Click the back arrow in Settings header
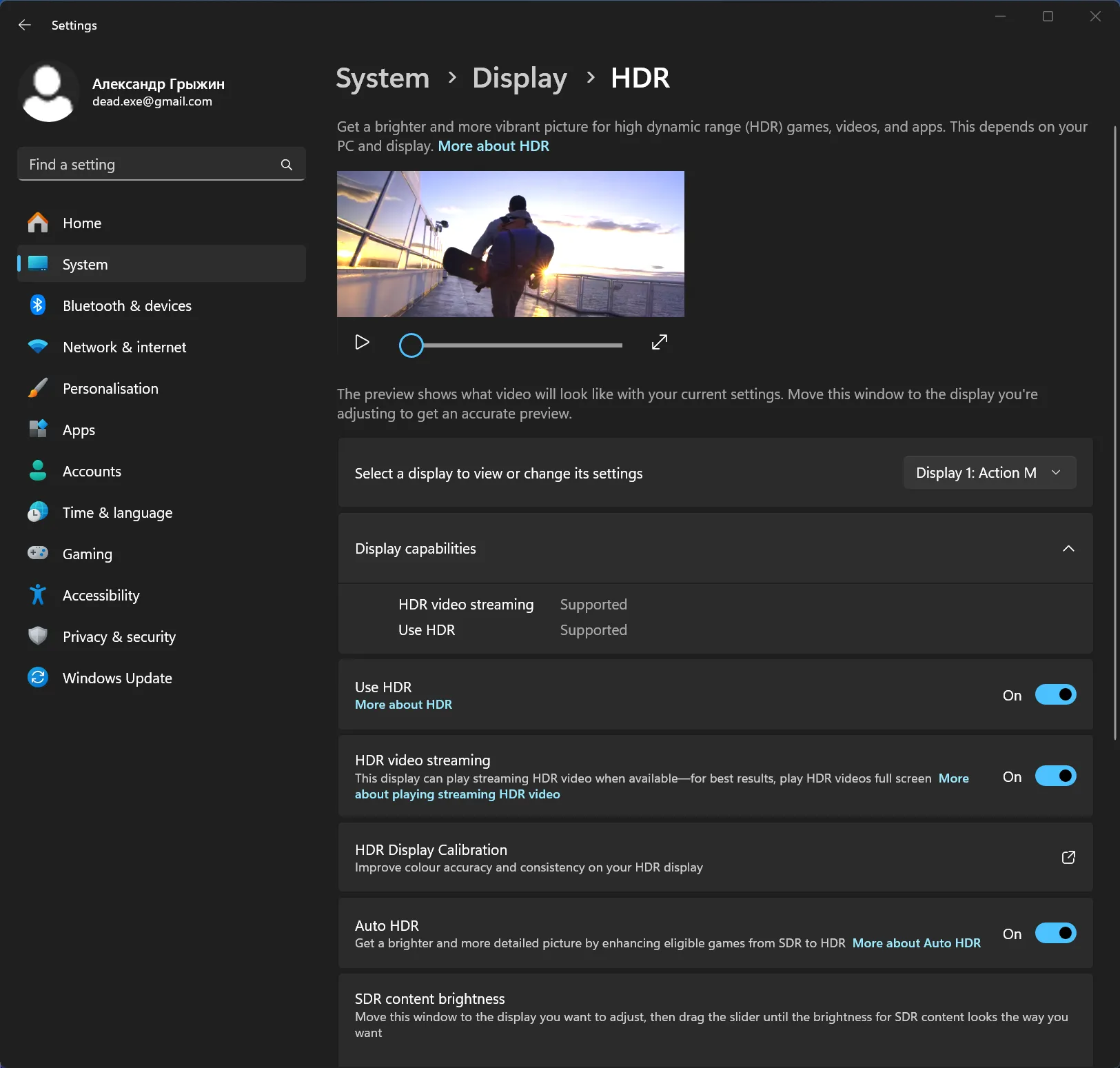The width and height of the screenshot is (1120, 1068). [x=25, y=26]
